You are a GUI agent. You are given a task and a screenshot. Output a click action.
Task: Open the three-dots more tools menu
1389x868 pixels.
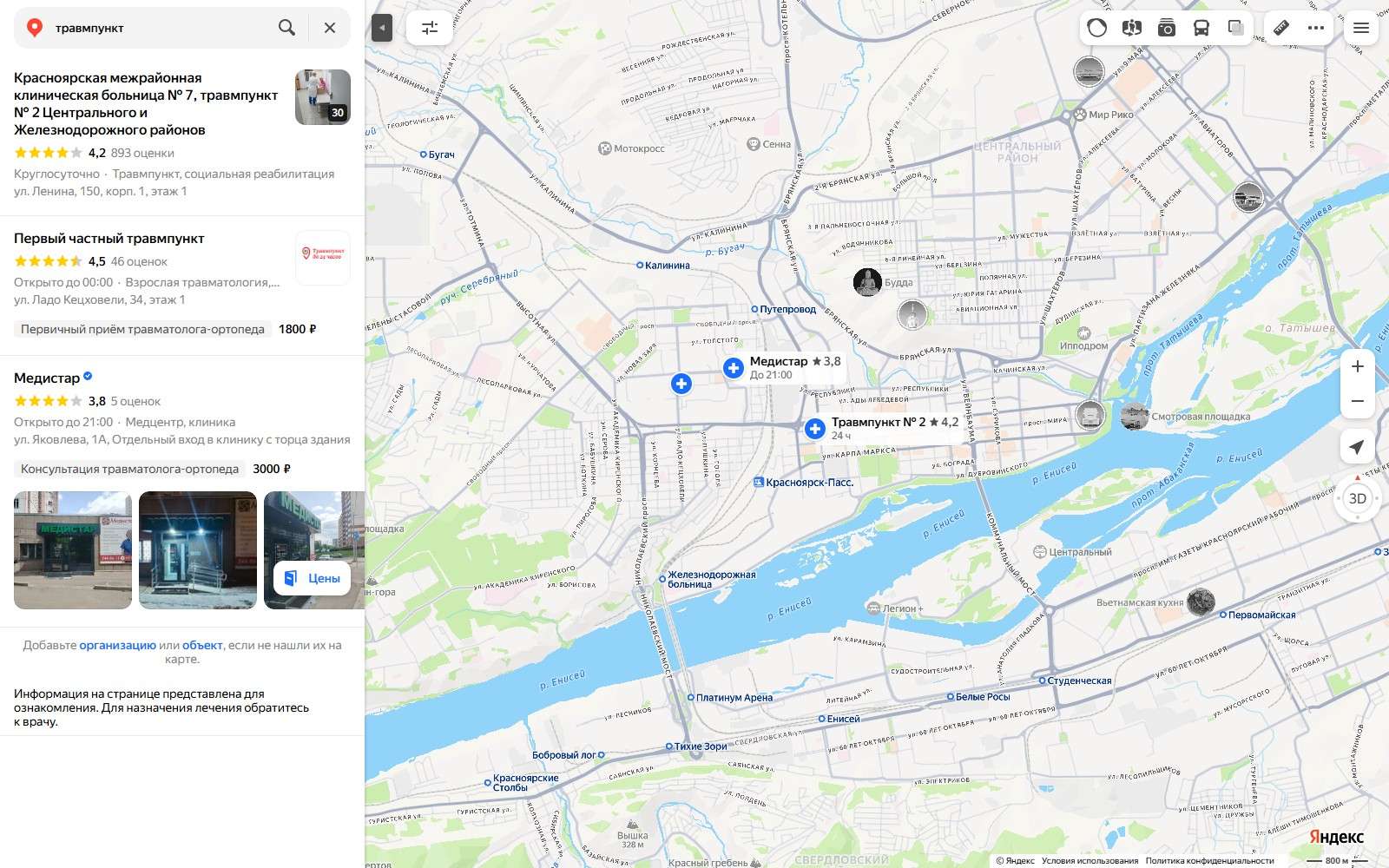[x=1316, y=28]
